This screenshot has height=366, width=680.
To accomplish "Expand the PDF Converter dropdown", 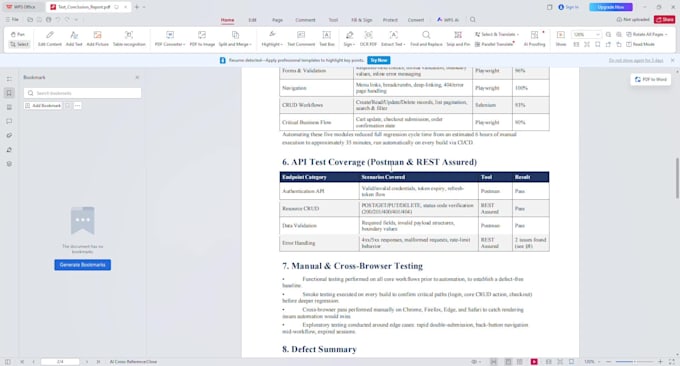I will (x=170, y=39).
